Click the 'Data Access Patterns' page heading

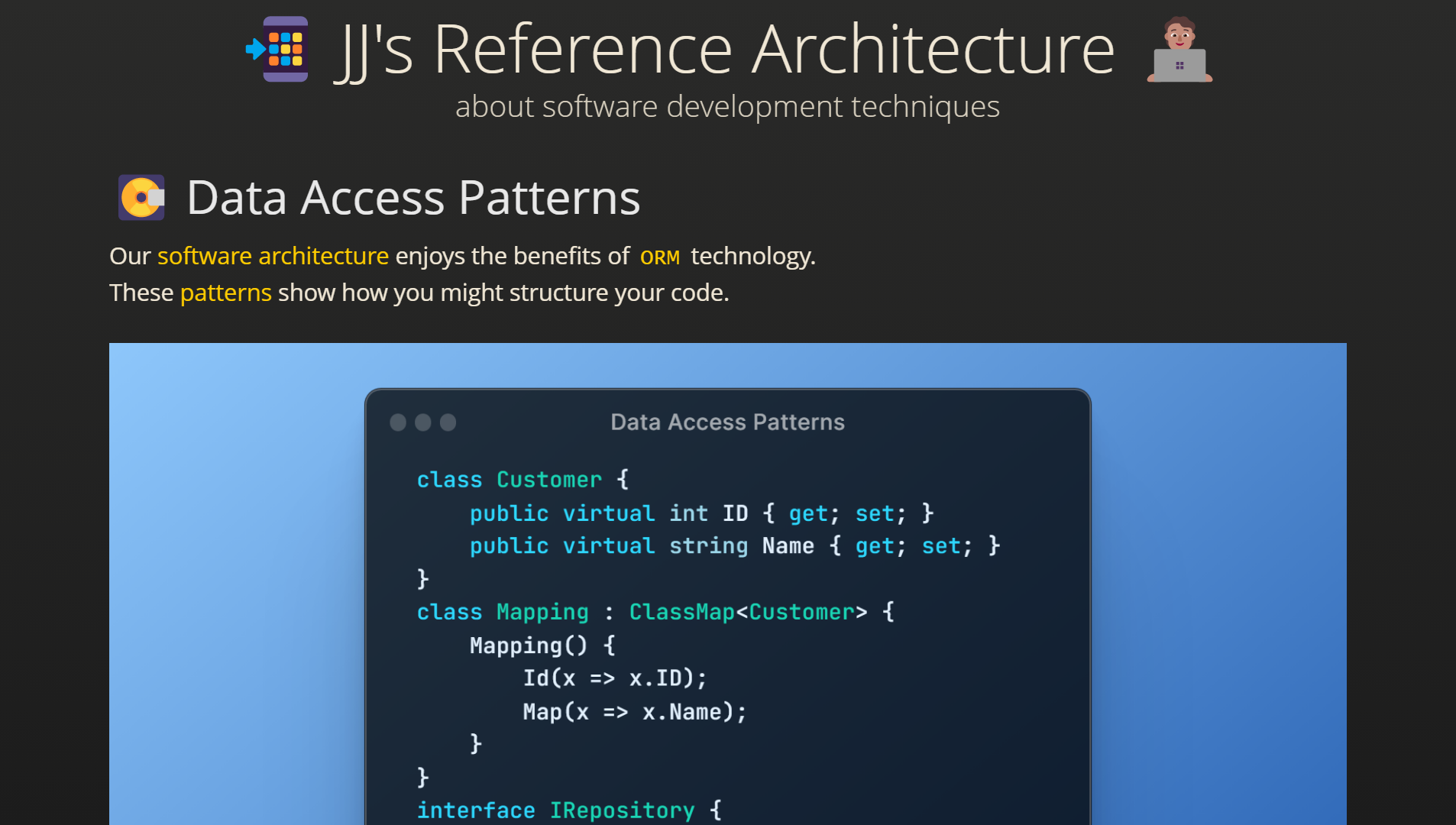pos(413,197)
